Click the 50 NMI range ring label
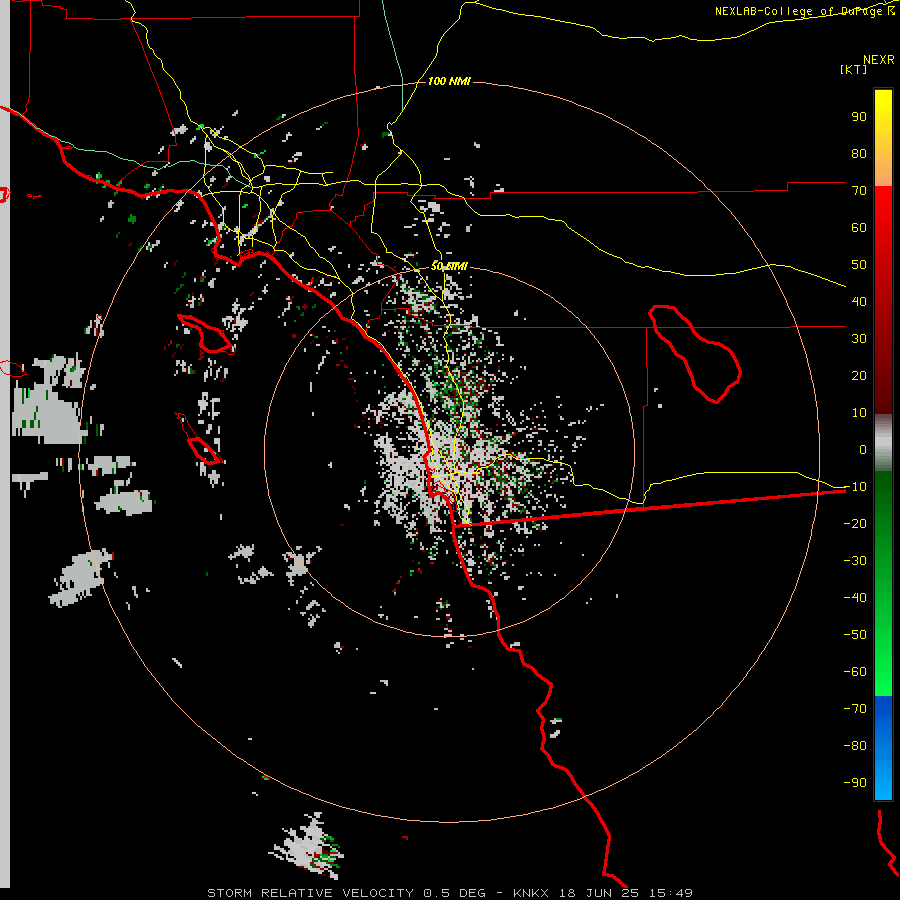Screen dimensions: 900x900 [x=449, y=266]
